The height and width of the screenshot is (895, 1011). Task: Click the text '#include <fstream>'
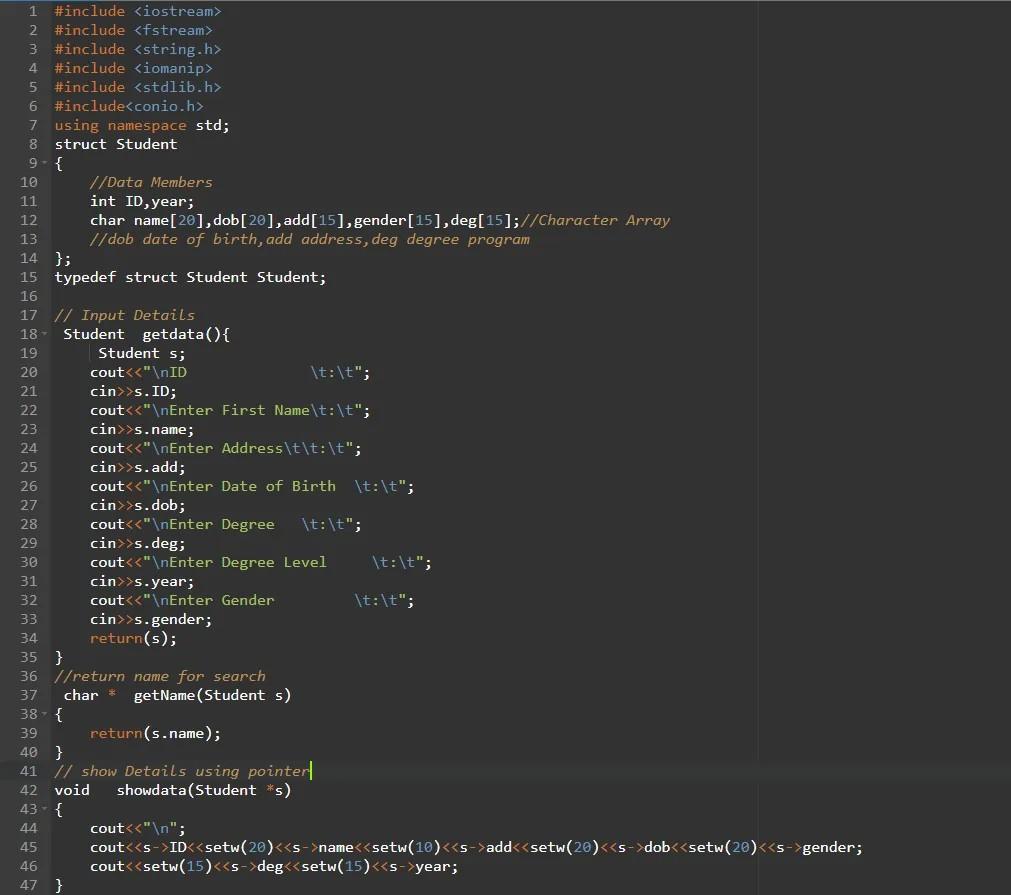click(133, 30)
